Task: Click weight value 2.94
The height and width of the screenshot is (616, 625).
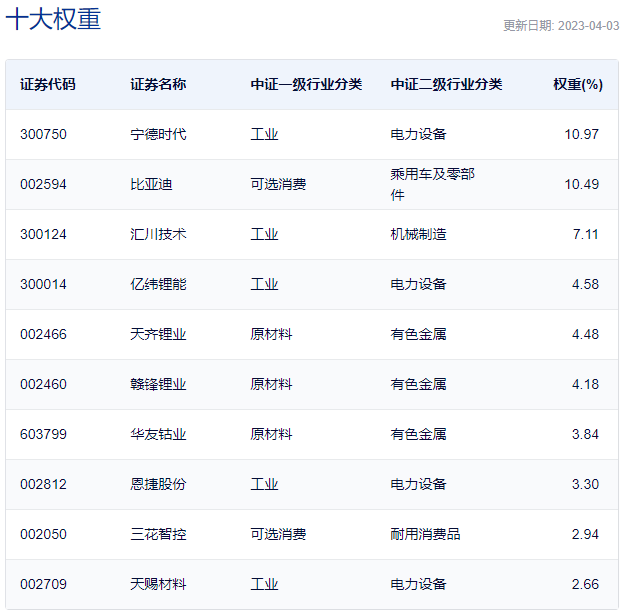Action: coord(586,535)
